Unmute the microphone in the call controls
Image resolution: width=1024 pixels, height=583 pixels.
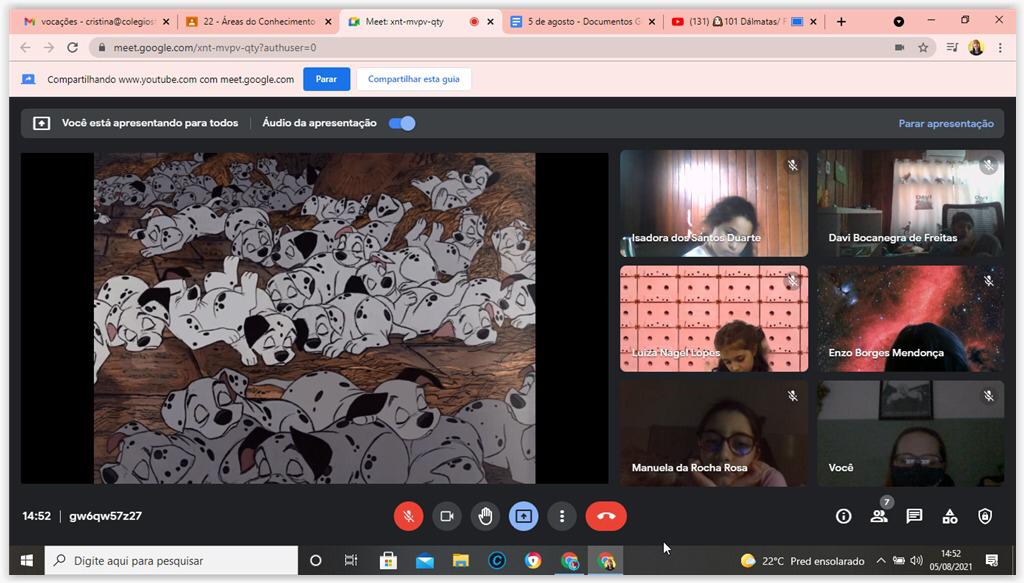click(408, 516)
